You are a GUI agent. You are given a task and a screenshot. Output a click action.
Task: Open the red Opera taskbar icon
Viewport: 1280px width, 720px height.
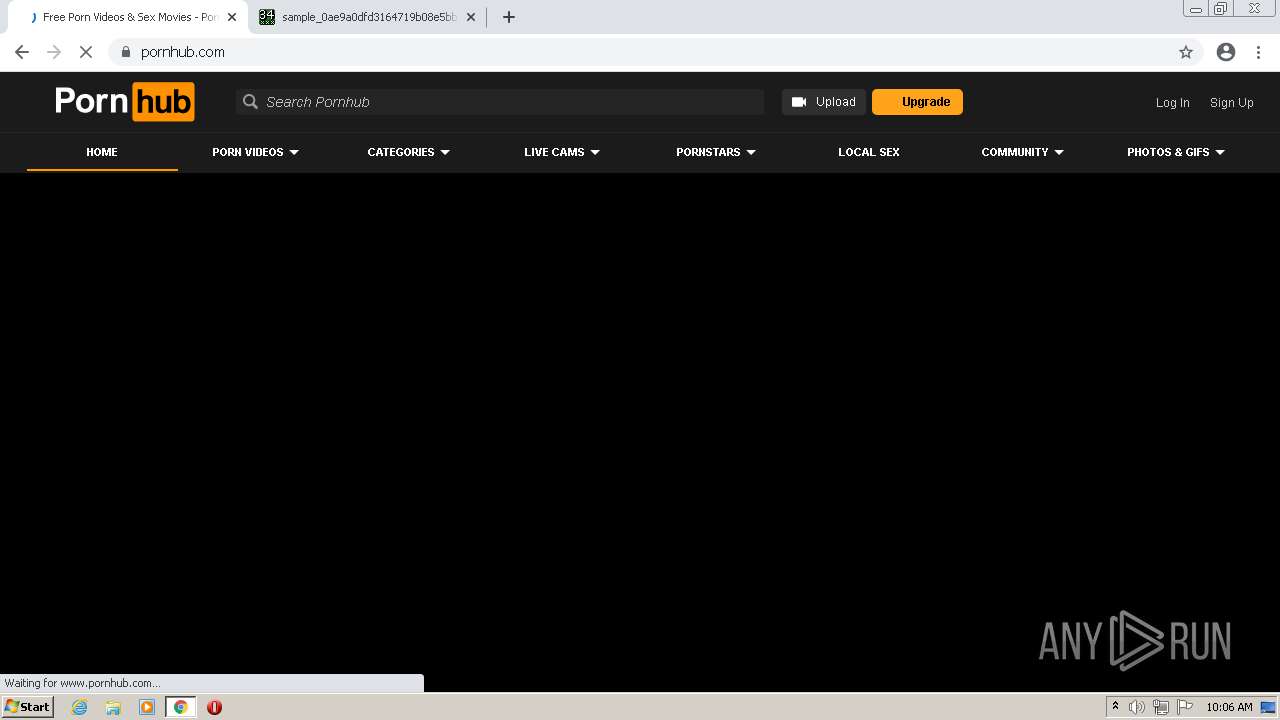click(x=214, y=707)
